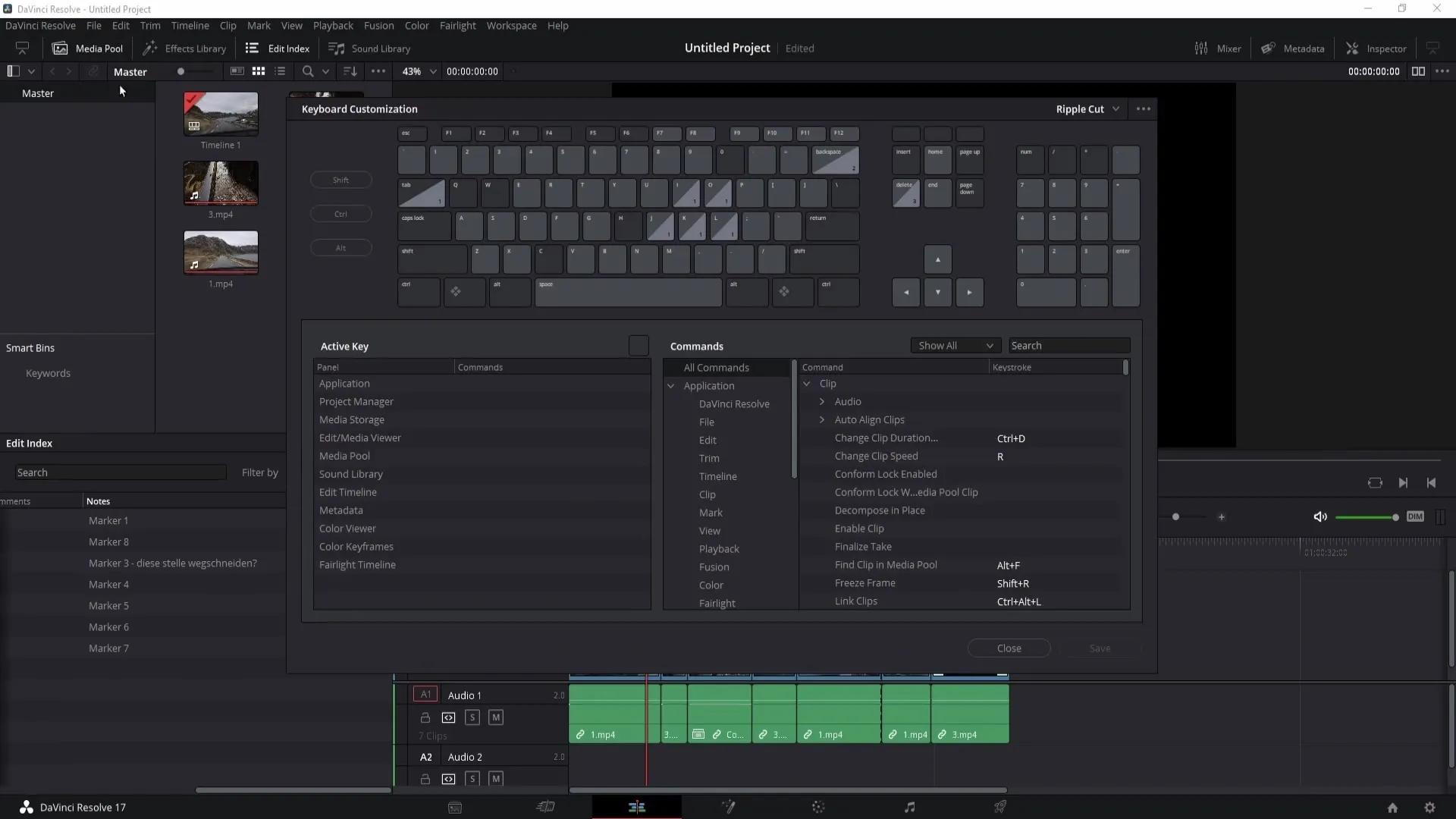Collapse the Clip command group

[x=807, y=384]
